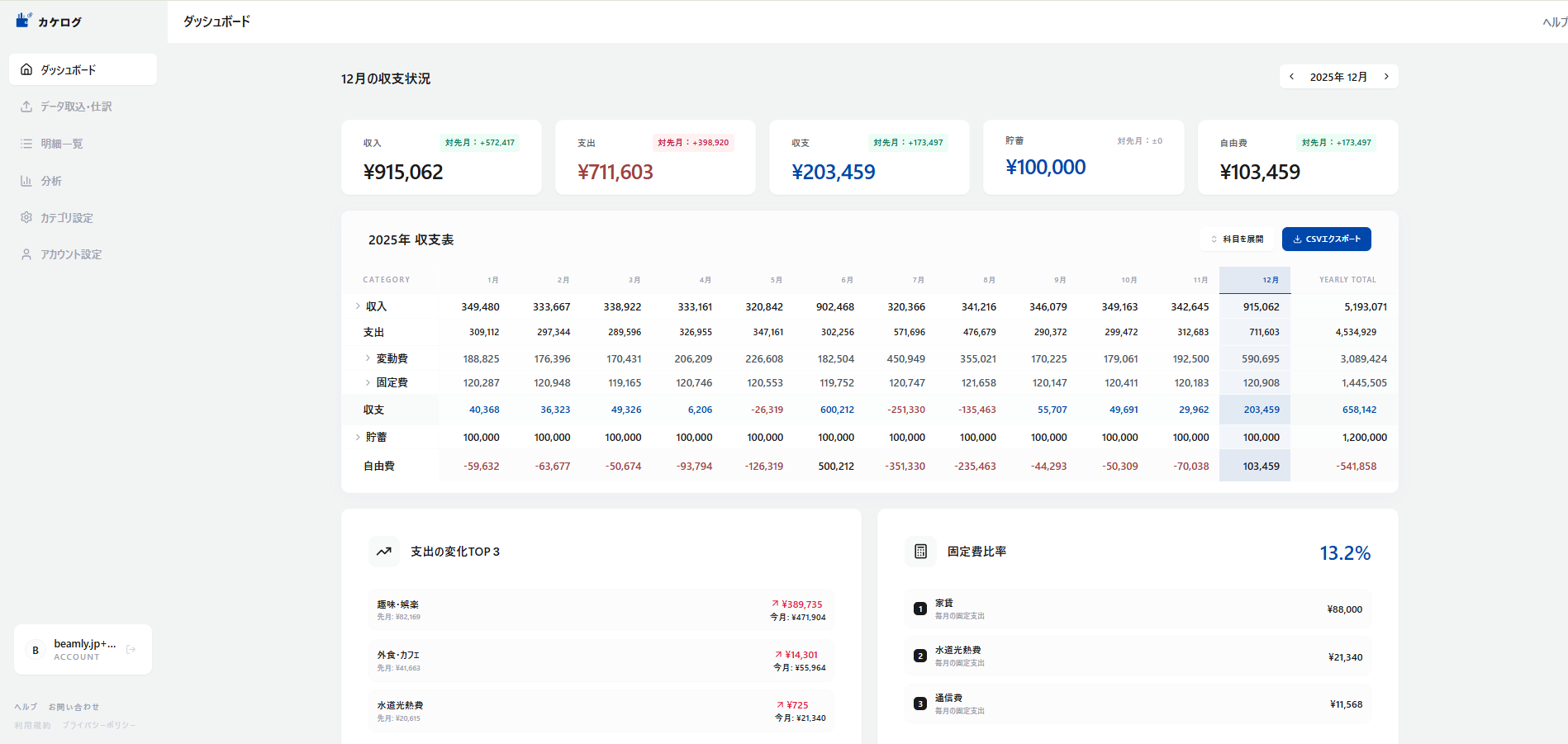Open ヘルプ link in sidebar footer
This screenshot has width=1568, height=744.
(26, 707)
